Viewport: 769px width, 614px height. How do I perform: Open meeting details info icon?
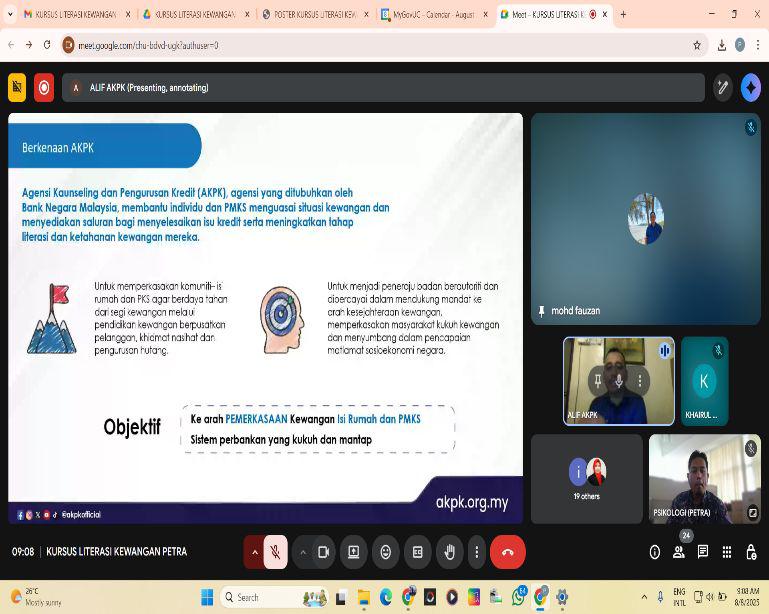[x=655, y=552]
